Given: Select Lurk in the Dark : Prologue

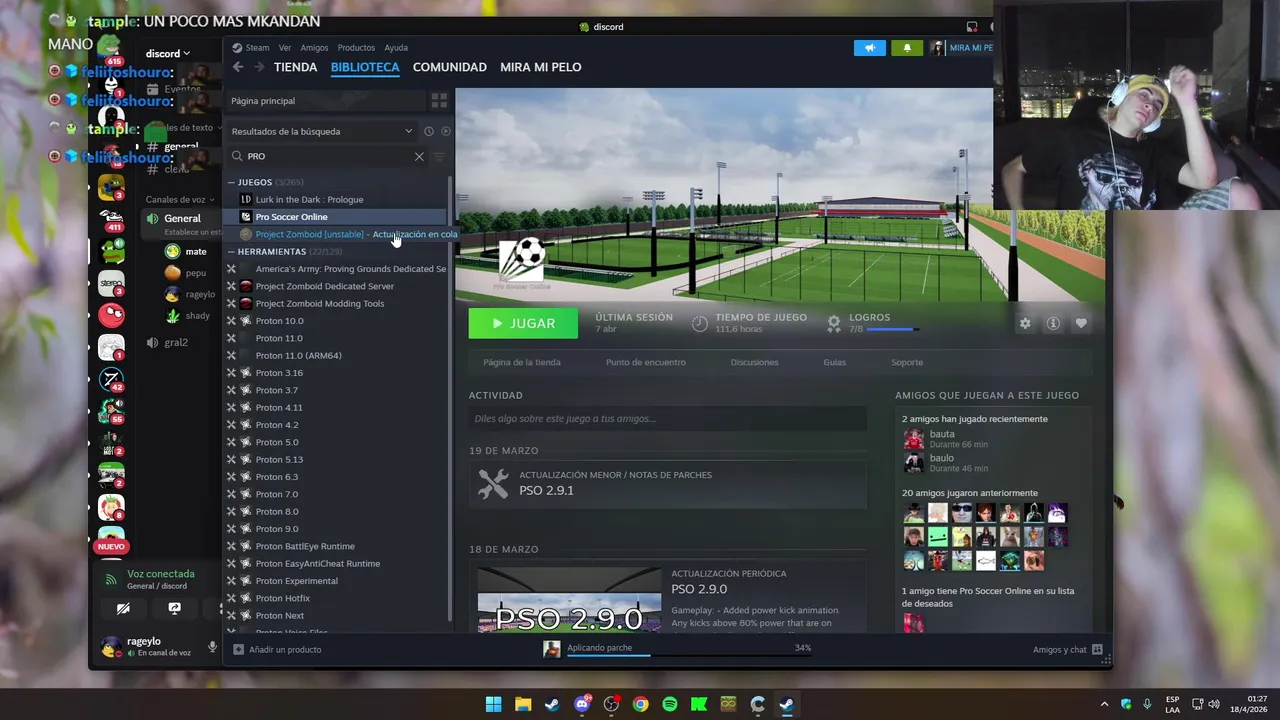Looking at the screenshot, I should 309,199.
